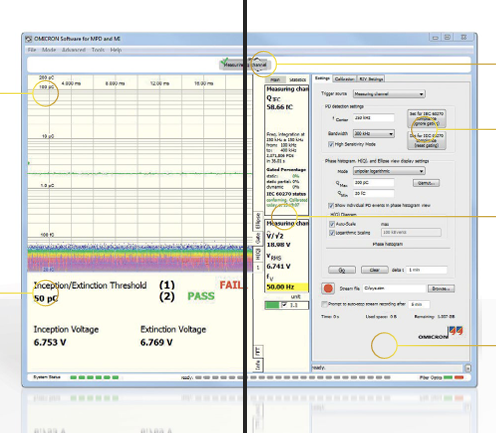Click the OMICRON application icon in title bar

pos(29,39)
